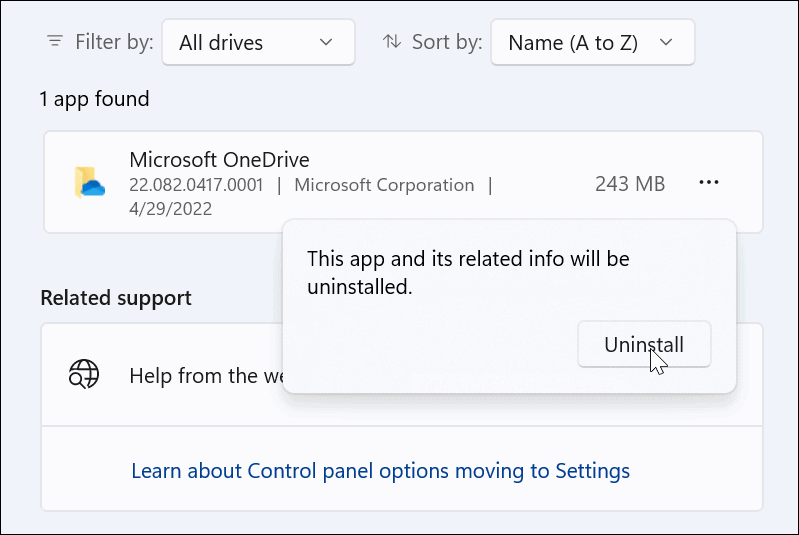The width and height of the screenshot is (799, 535).
Task: Click the Filter by label
Action: (114, 42)
